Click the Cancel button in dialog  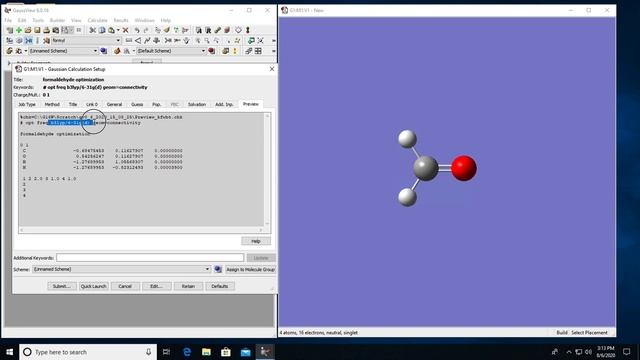tap(125, 286)
